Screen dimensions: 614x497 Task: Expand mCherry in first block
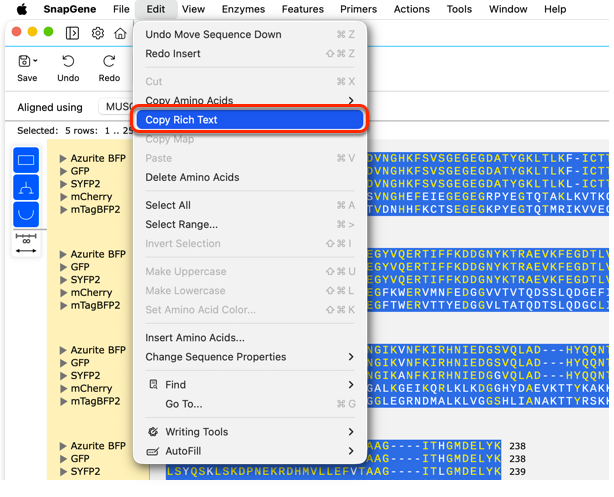click(63, 197)
